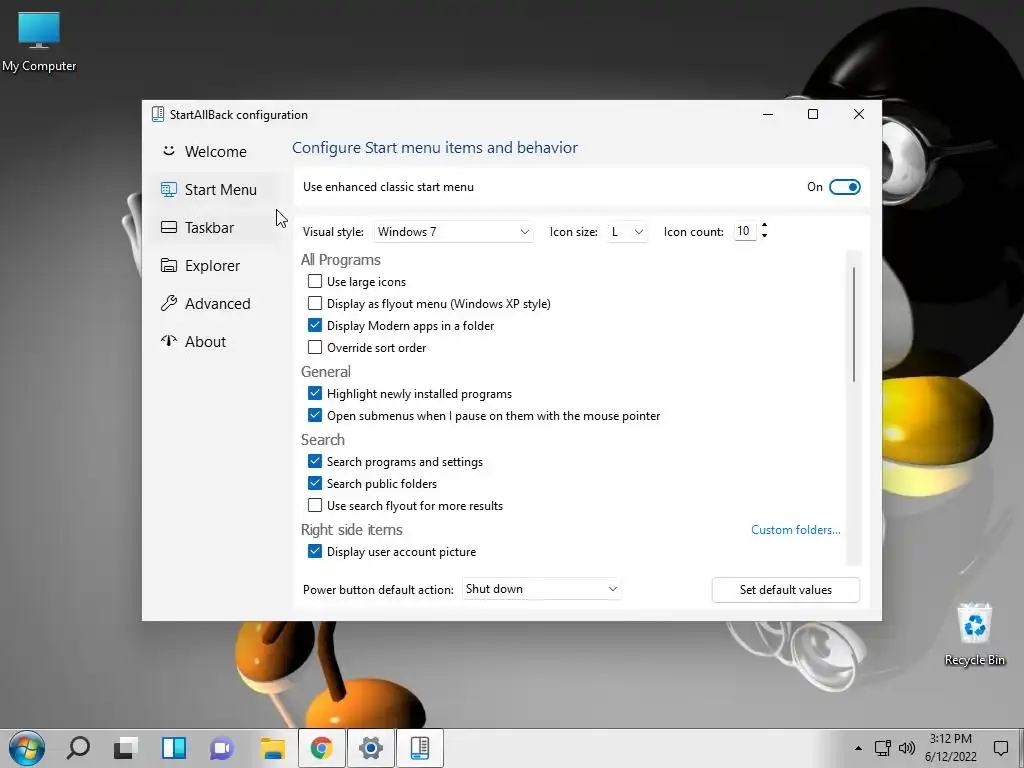1024x768 pixels.
Task: Switch to the Taskbar page
Action: pyautogui.click(x=215, y=227)
